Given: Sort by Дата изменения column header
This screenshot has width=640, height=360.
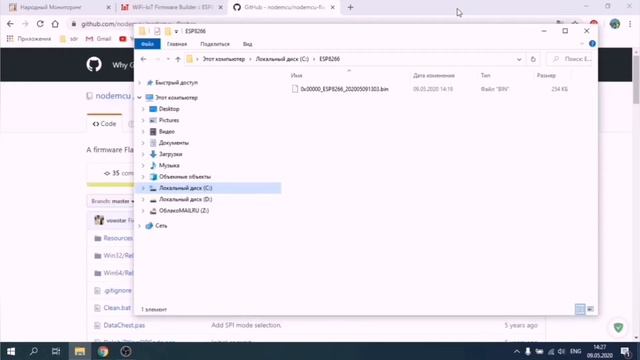Looking at the screenshot, I should (433, 76).
